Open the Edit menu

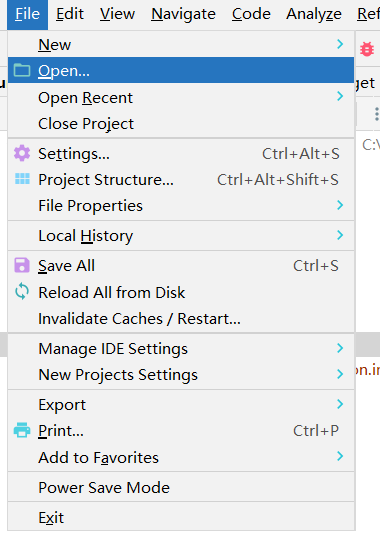(70, 14)
